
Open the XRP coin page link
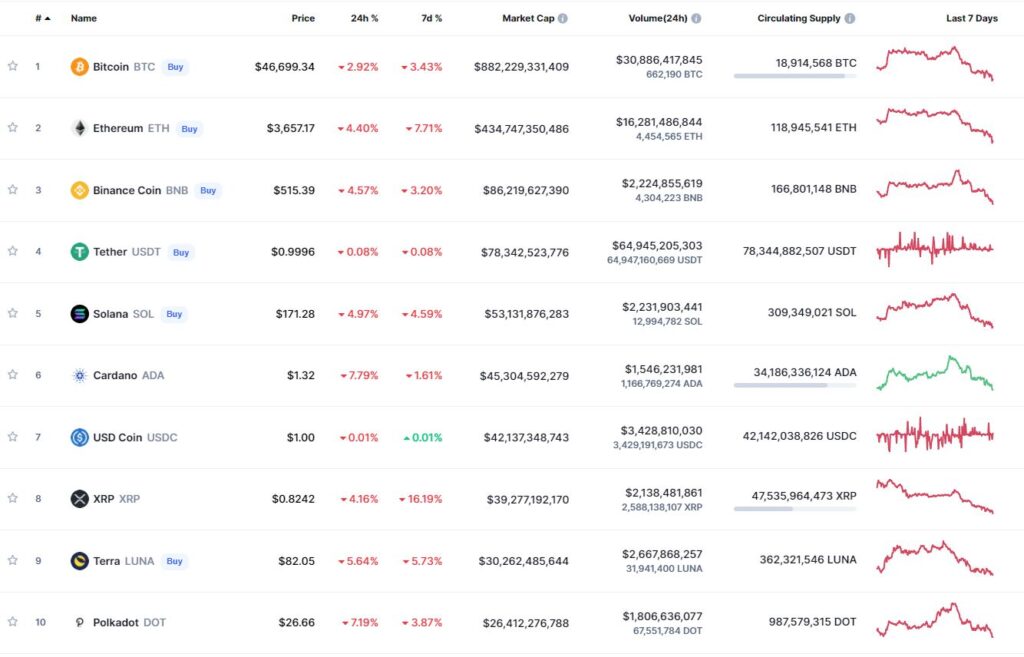click(x=116, y=499)
